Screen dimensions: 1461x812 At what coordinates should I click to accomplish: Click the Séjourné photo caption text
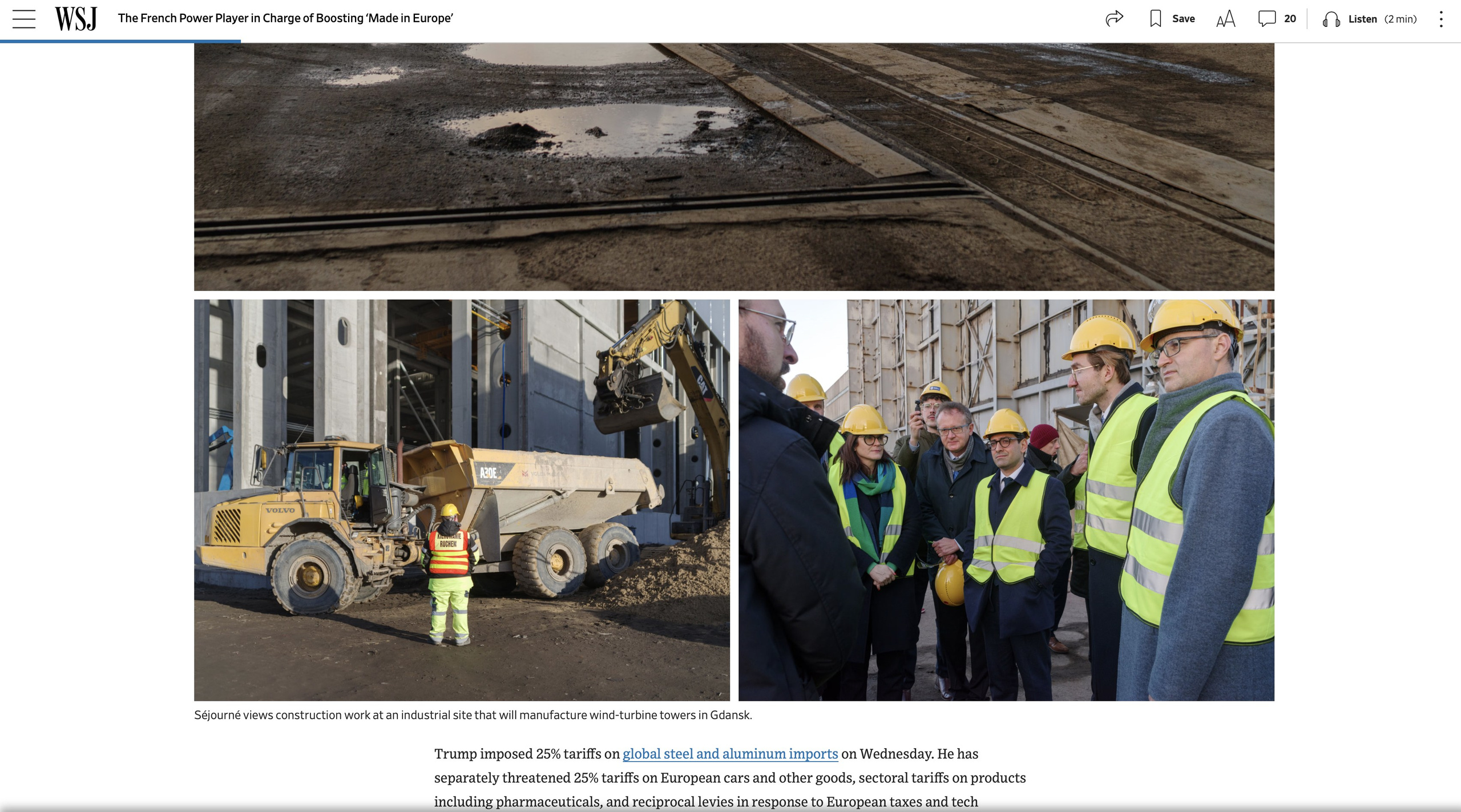click(x=473, y=715)
